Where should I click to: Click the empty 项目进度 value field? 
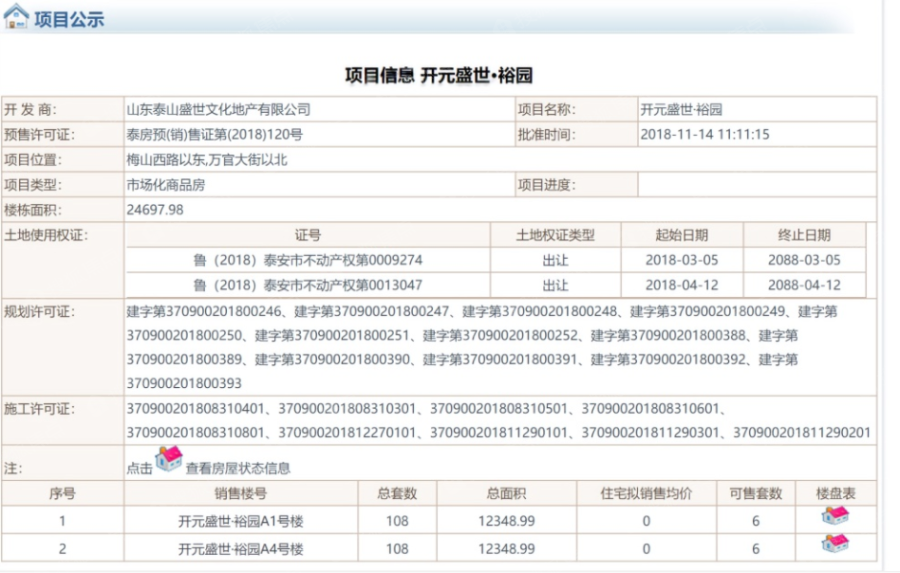[756, 185]
